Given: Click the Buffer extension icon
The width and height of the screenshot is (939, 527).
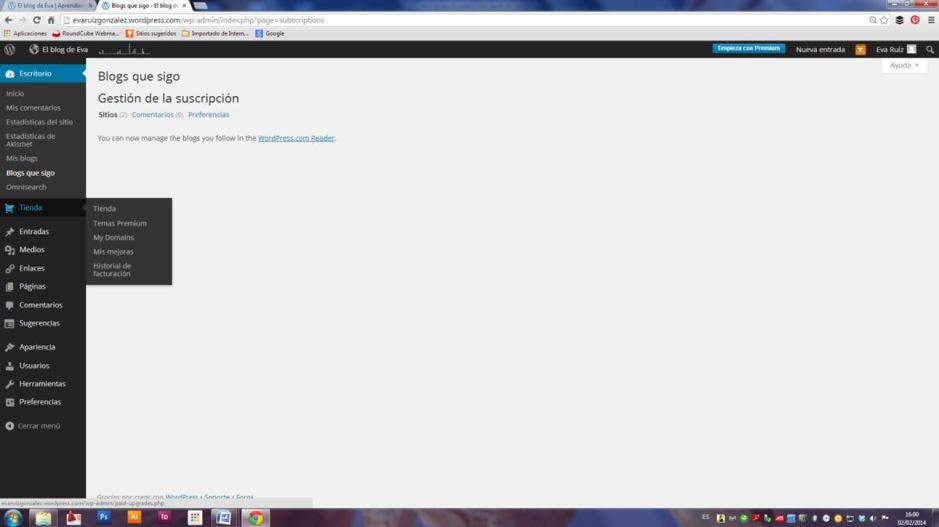Looking at the screenshot, I should [x=899, y=20].
